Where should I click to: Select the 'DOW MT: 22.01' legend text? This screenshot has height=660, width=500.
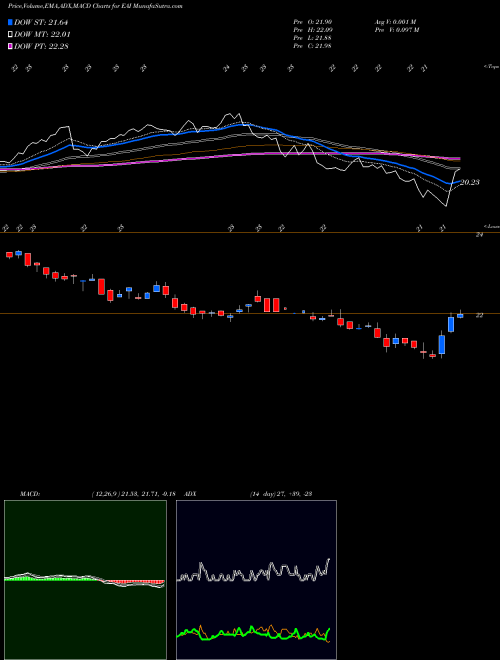click(x=42, y=35)
